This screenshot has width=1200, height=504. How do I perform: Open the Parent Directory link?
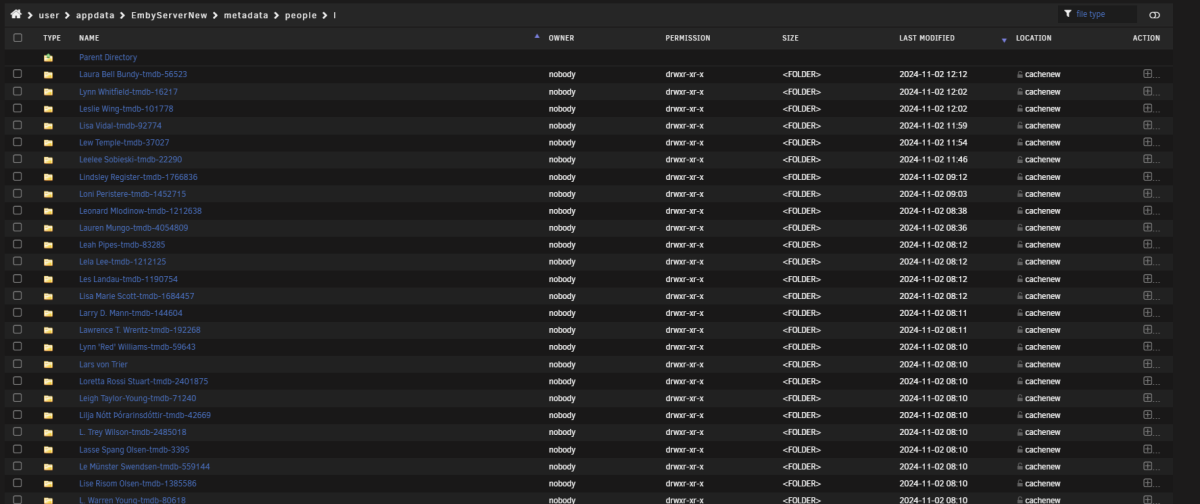point(108,57)
